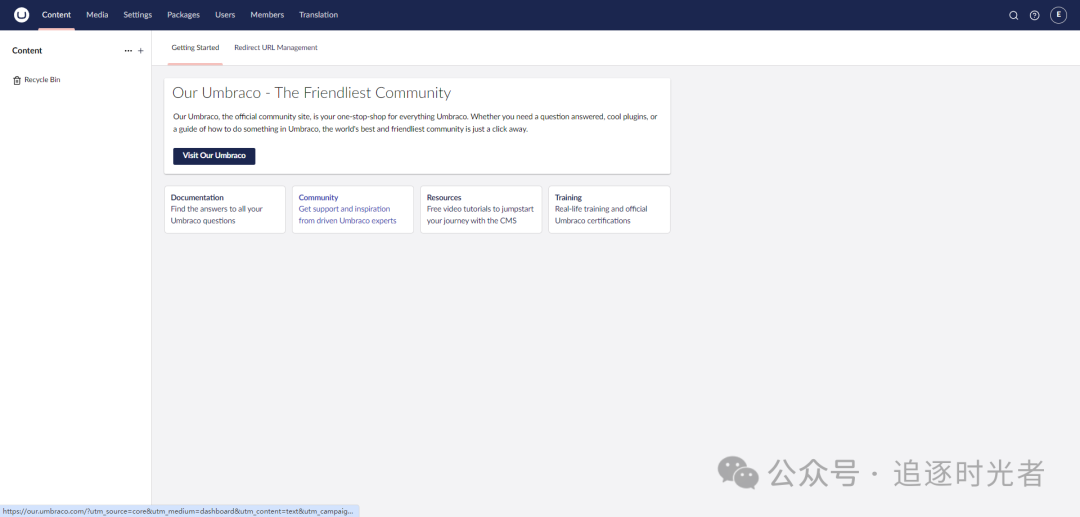
Task: Open the Settings section
Action: 138,15
